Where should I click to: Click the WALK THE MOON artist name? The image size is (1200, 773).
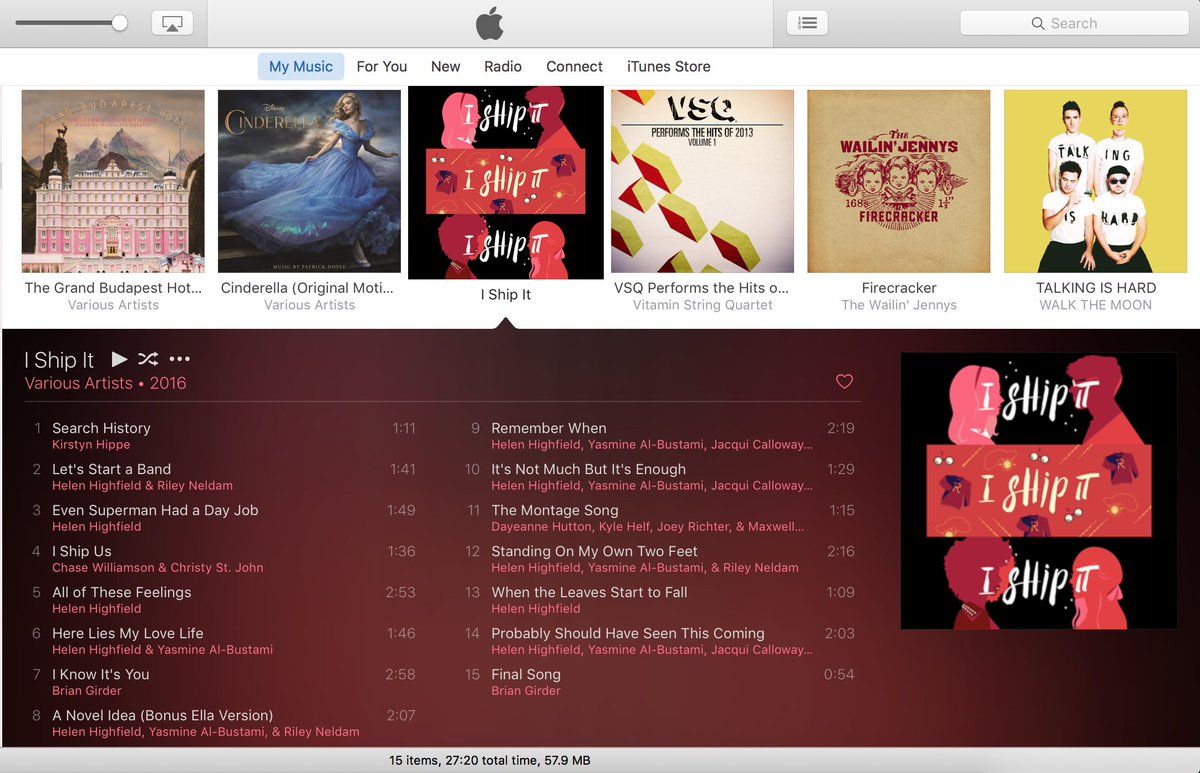click(x=1096, y=305)
